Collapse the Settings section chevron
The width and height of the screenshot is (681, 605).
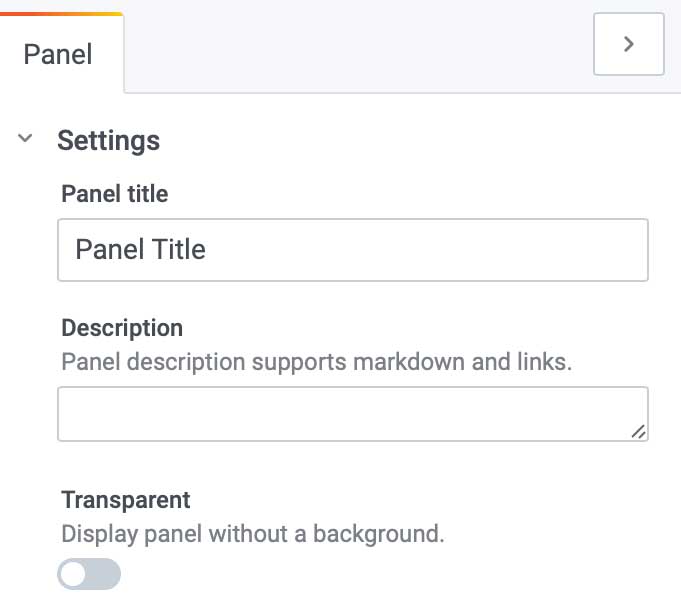tap(26, 140)
